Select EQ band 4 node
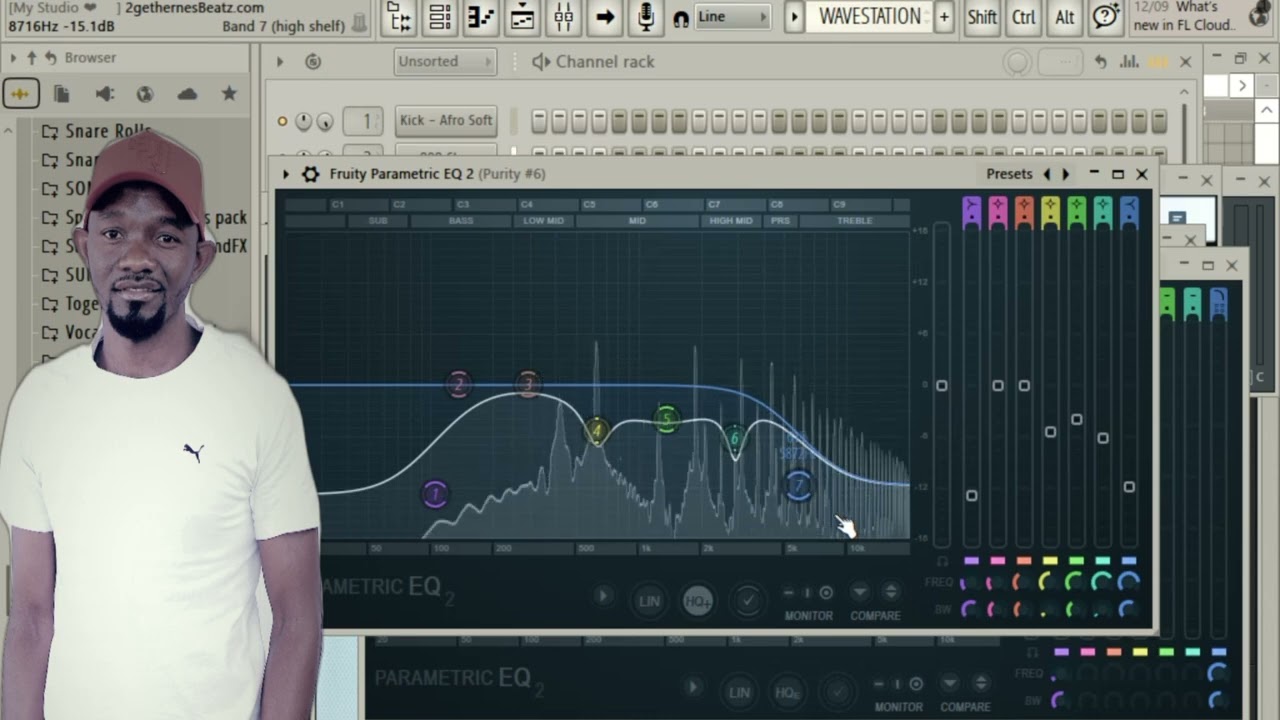This screenshot has height=720, width=1280. 597,432
